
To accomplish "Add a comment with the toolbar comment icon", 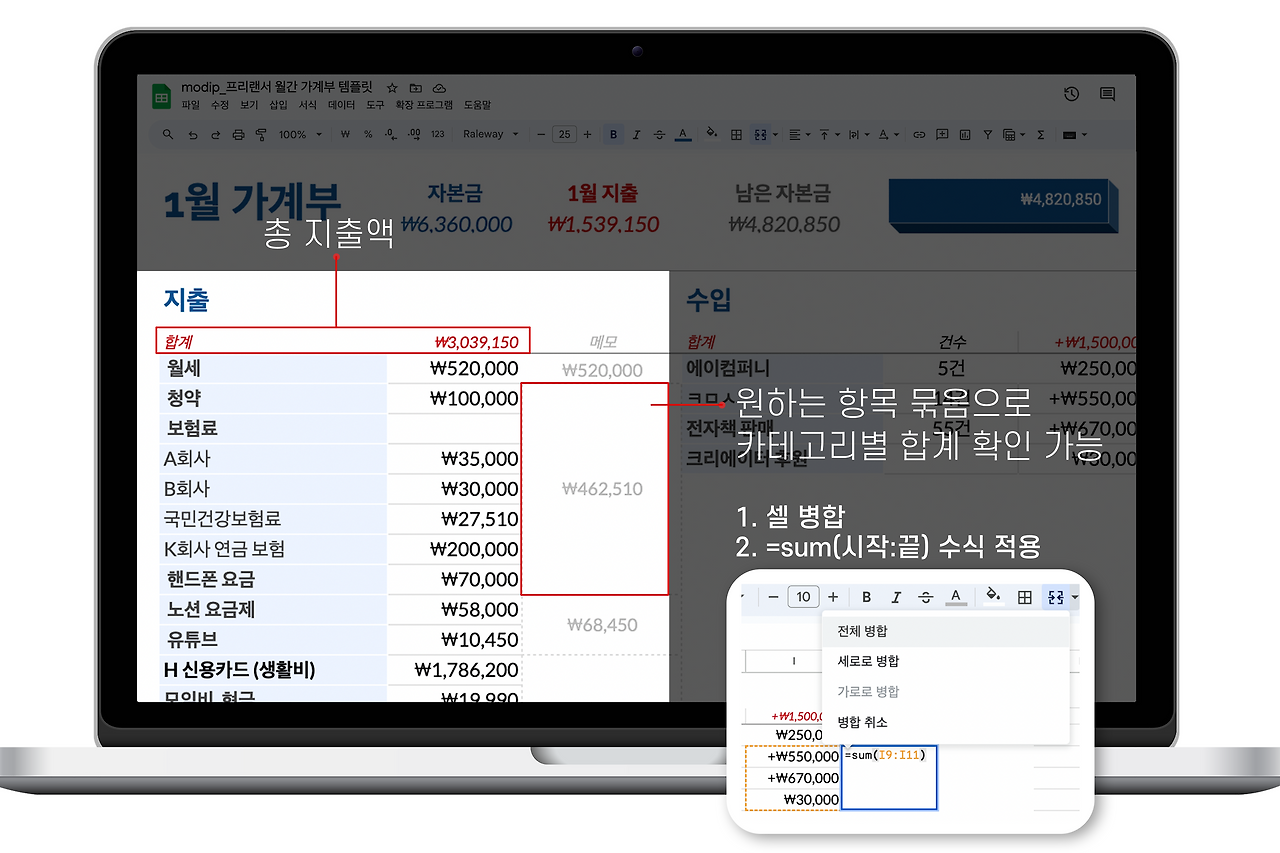I will coord(942,134).
